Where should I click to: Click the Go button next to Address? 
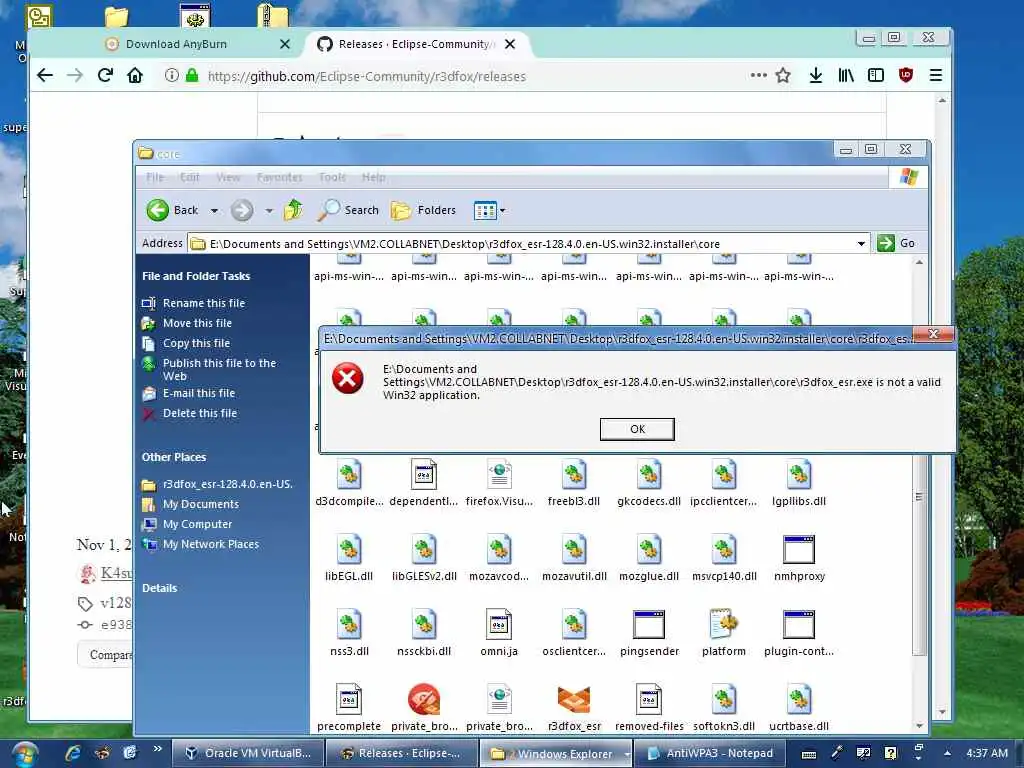tap(896, 243)
